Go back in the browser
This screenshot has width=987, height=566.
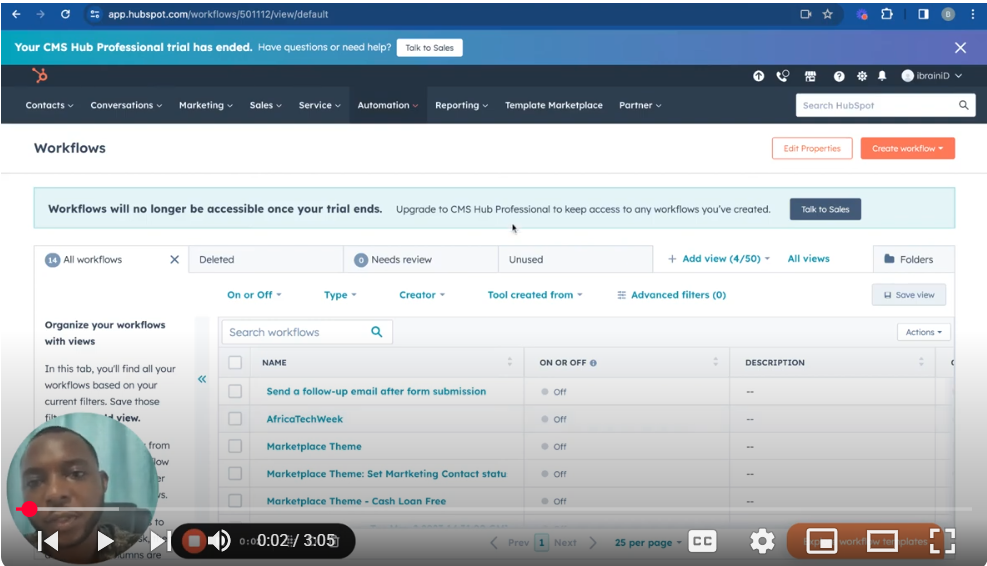tap(16, 14)
